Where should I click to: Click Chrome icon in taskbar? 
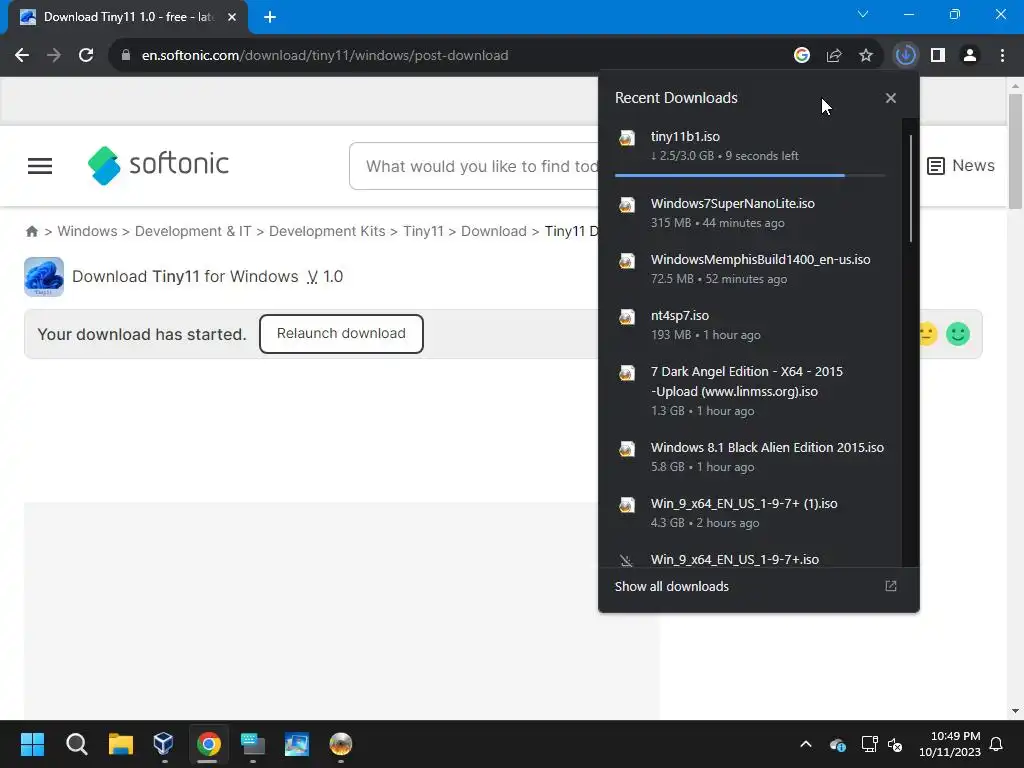point(208,744)
